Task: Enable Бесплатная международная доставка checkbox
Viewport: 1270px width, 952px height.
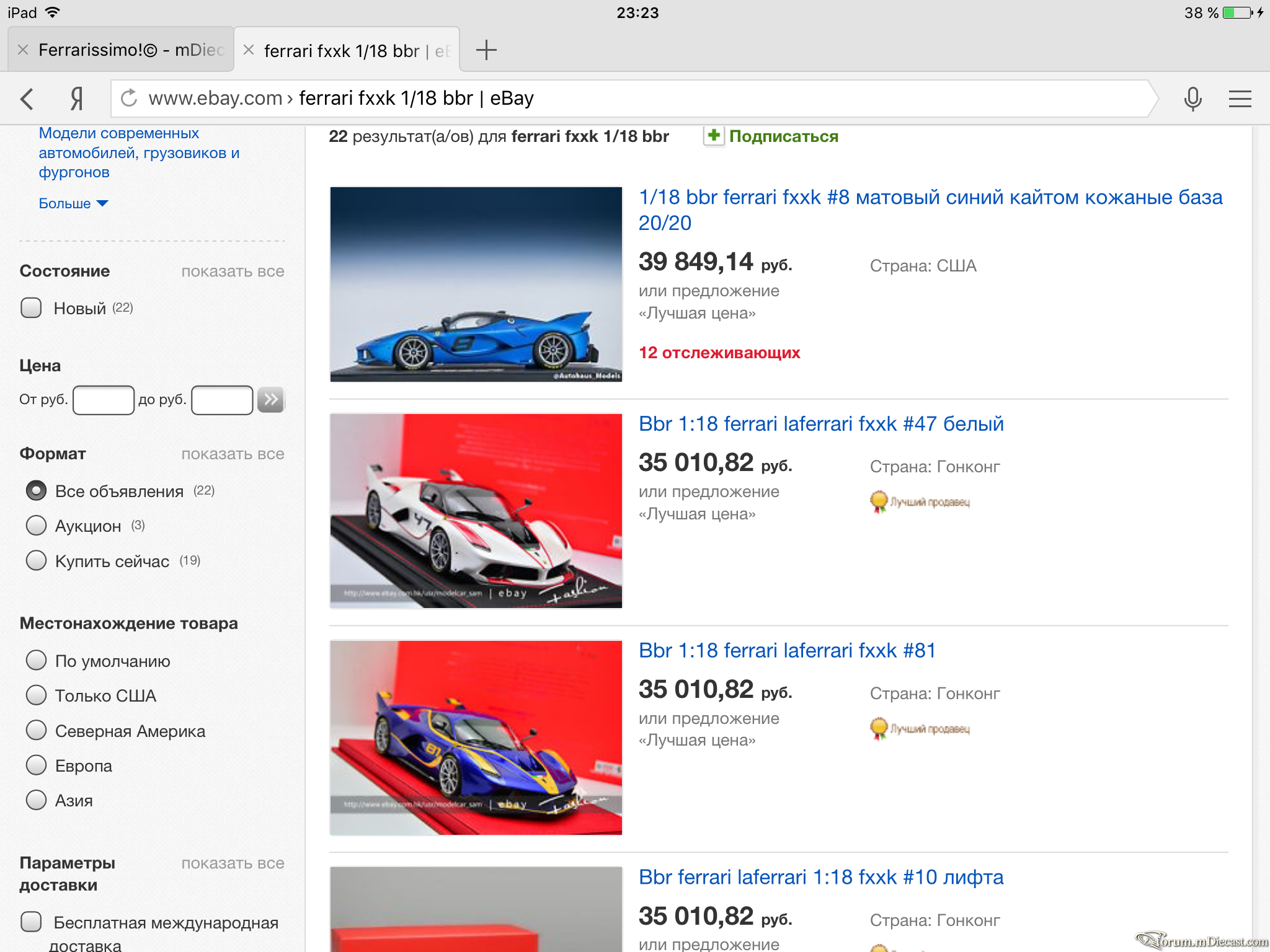Action: tap(31, 922)
